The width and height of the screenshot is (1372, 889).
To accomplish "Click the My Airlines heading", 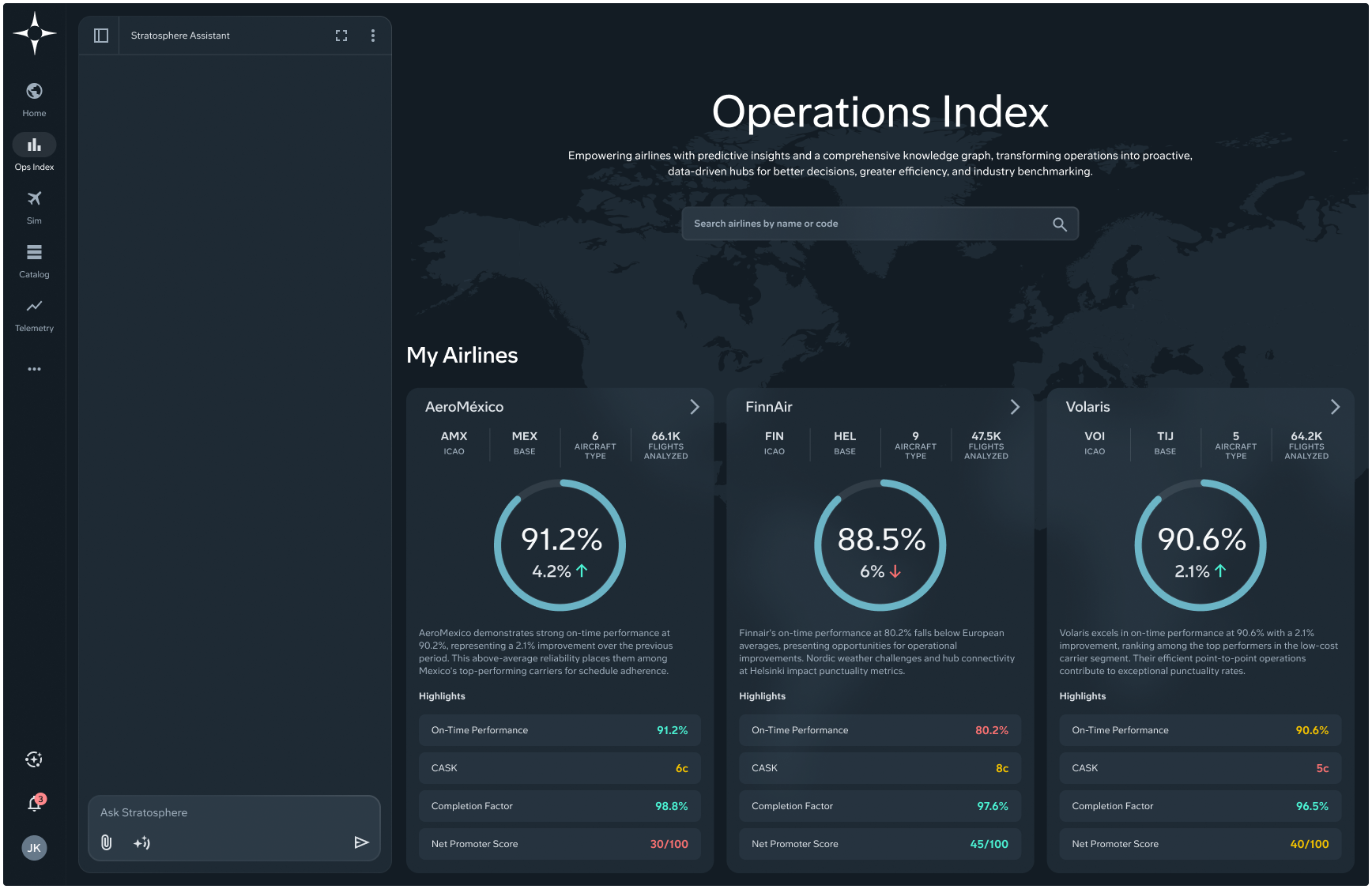I will 462,355.
